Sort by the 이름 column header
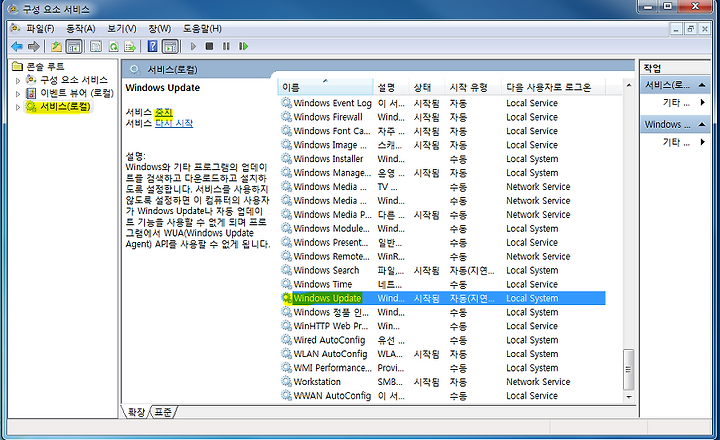Viewport: 720px width, 440px height. point(326,87)
